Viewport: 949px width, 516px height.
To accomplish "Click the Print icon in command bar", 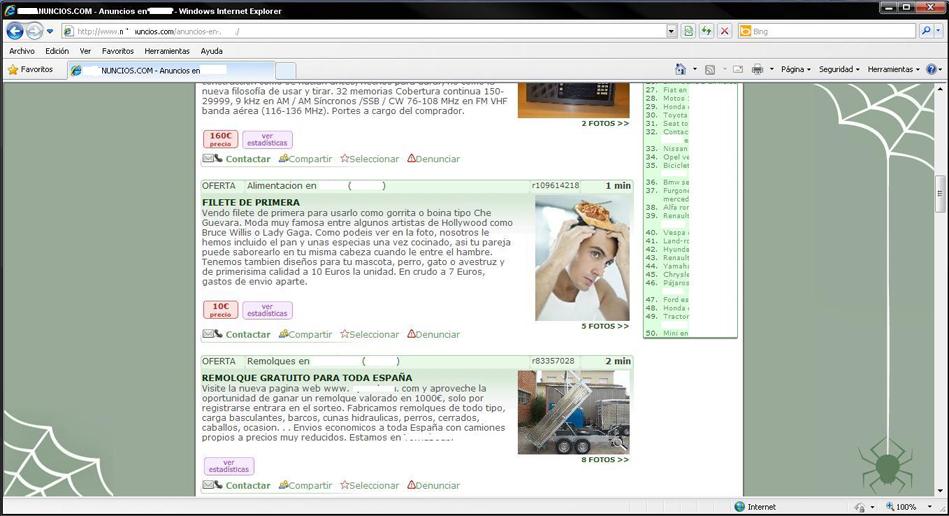I will click(x=757, y=69).
